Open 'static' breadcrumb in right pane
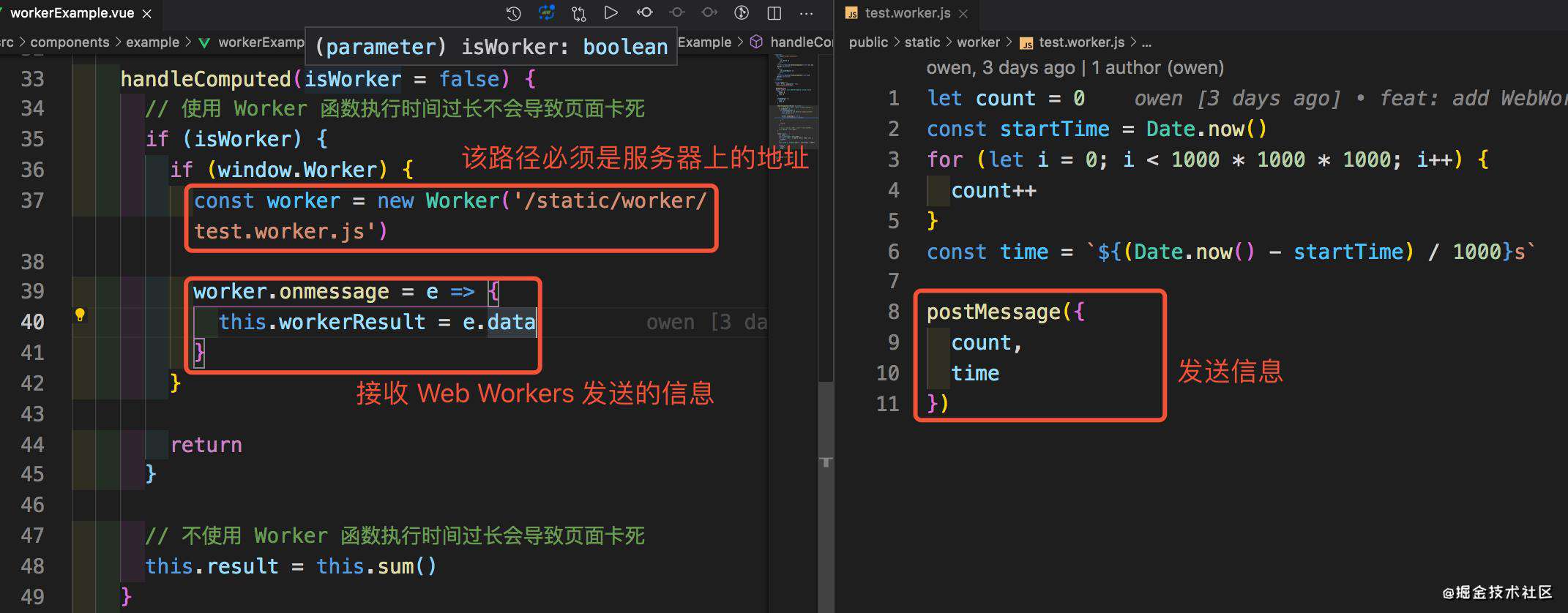 click(922, 42)
